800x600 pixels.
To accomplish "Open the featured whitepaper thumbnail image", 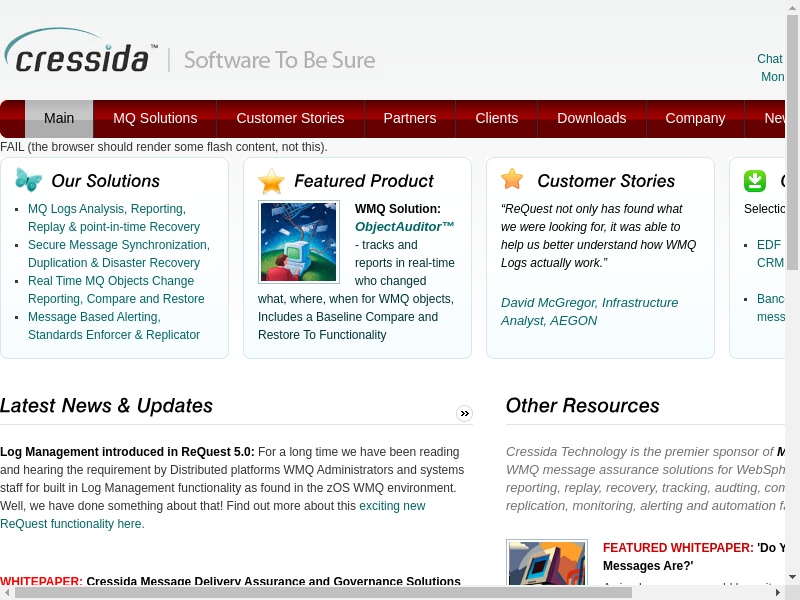I will pyautogui.click(x=546, y=564).
